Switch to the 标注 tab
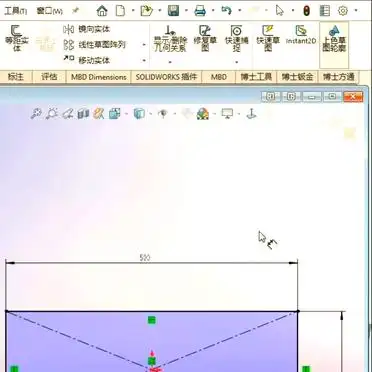This screenshot has height=372, width=372. coord(16,77)
